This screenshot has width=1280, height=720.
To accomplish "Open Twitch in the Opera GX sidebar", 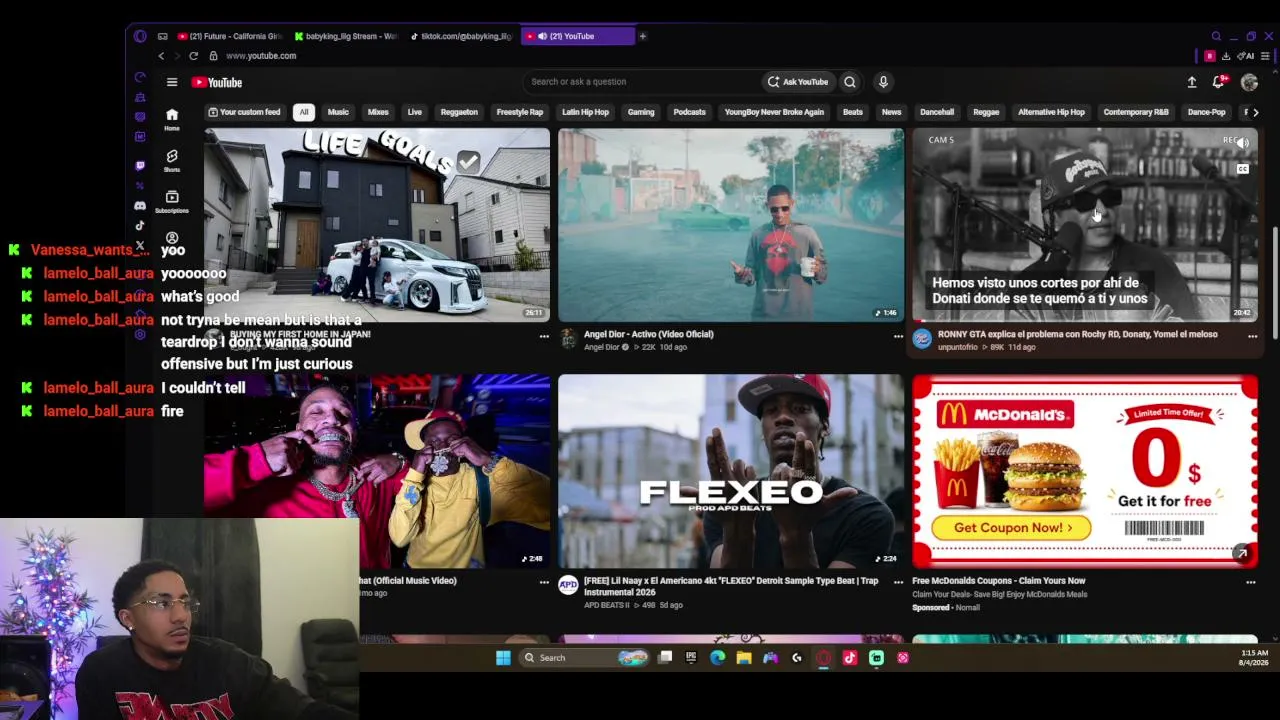I will tap(140, 165).
